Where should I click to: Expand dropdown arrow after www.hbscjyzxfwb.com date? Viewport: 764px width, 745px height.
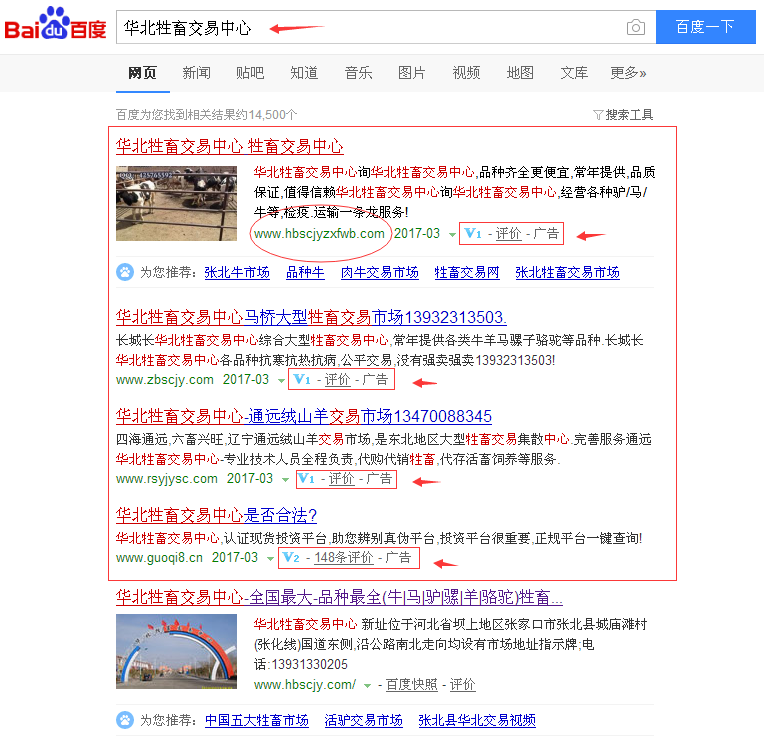(452, 235)
